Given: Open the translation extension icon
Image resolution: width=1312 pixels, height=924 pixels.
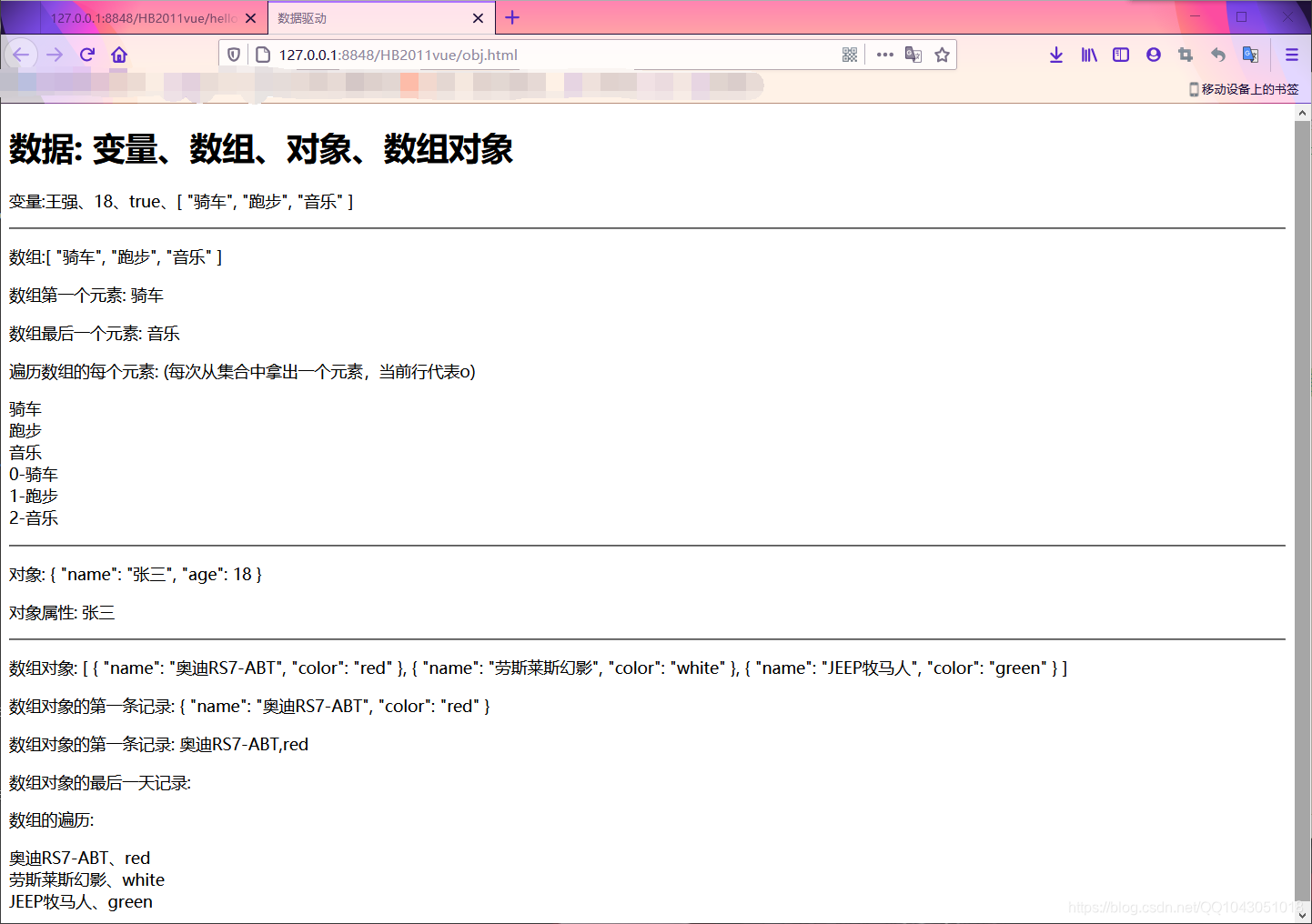Looking at the screenshot, I should tap(1251, 55).
